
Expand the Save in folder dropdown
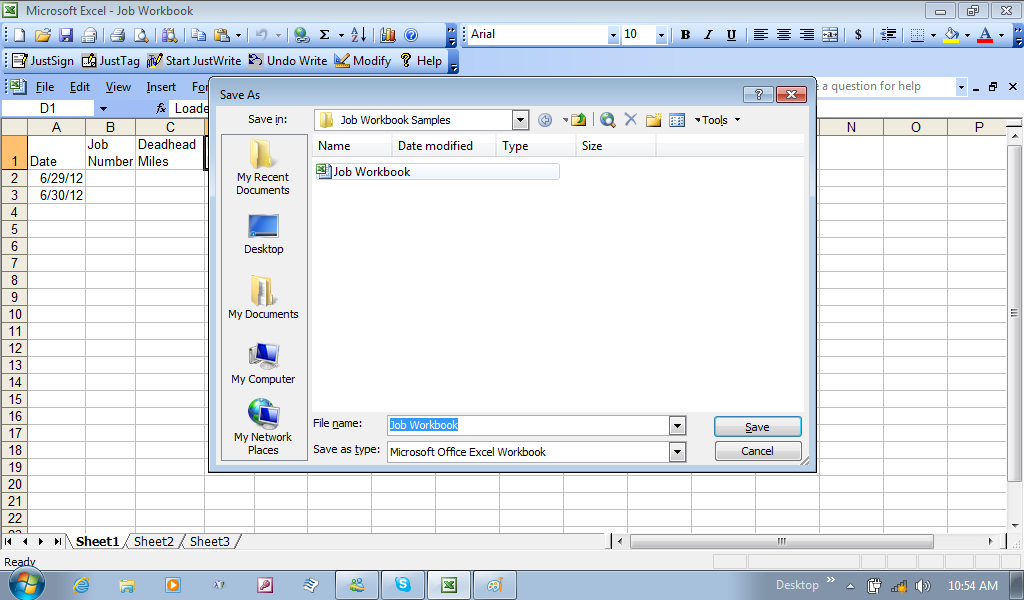tap(520, 120)
